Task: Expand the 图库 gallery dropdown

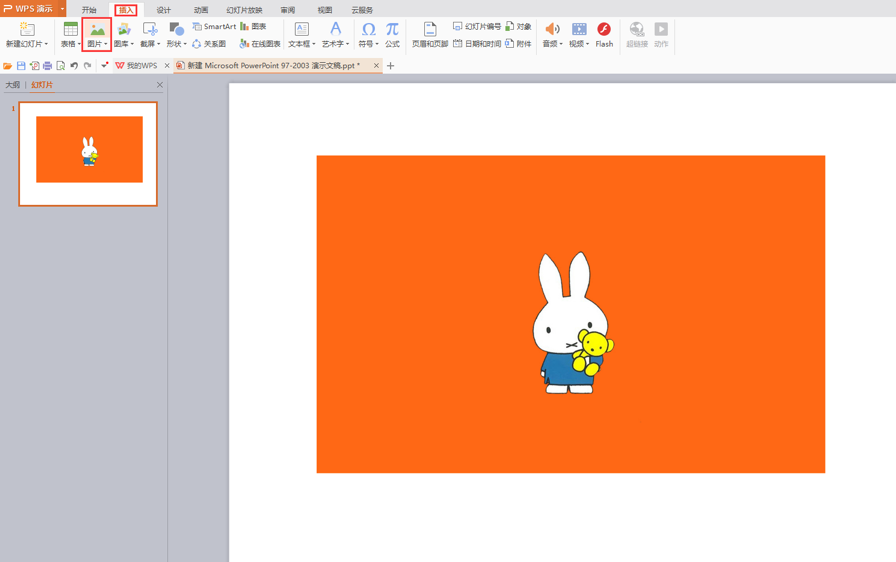Action: click(132, 44)
